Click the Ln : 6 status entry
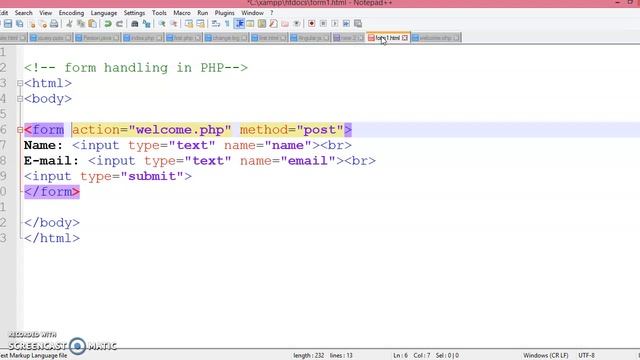The image size is (640, 360). [400, 356]
